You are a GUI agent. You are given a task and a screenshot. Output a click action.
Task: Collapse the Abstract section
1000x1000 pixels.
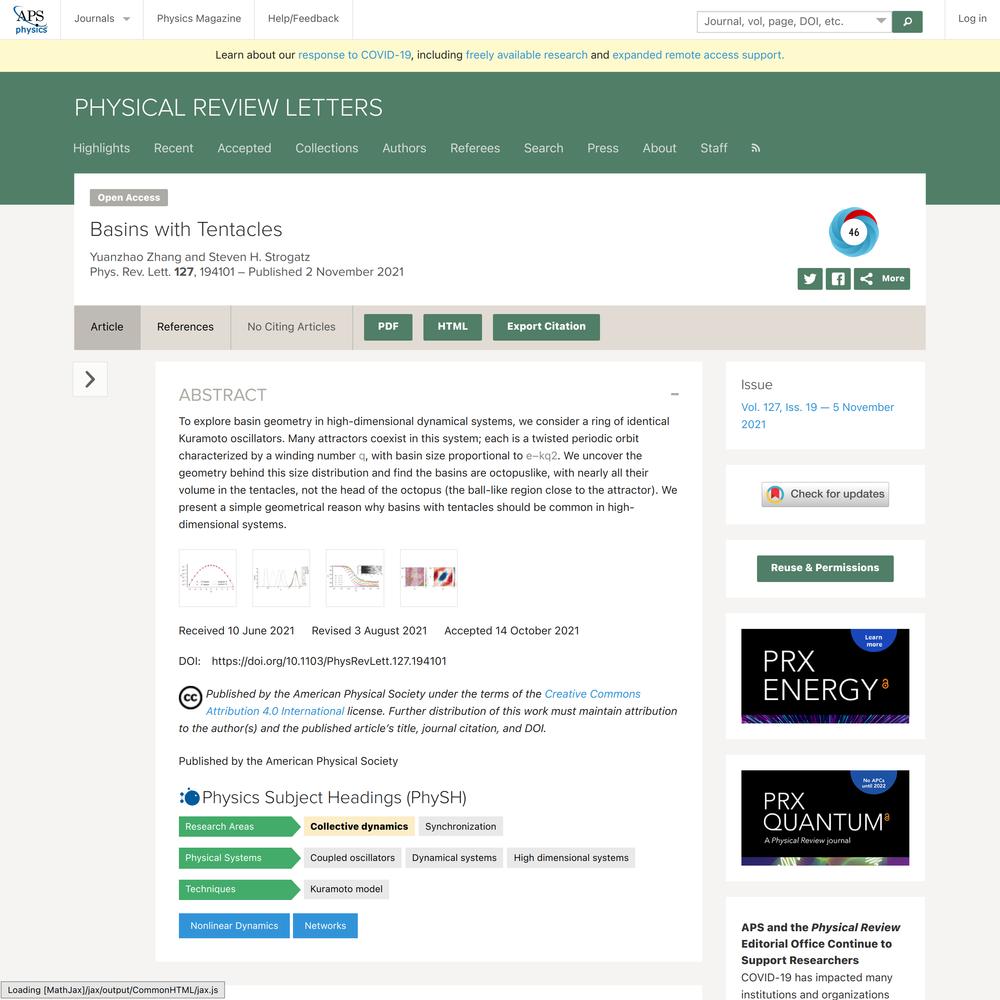point(675,395)
